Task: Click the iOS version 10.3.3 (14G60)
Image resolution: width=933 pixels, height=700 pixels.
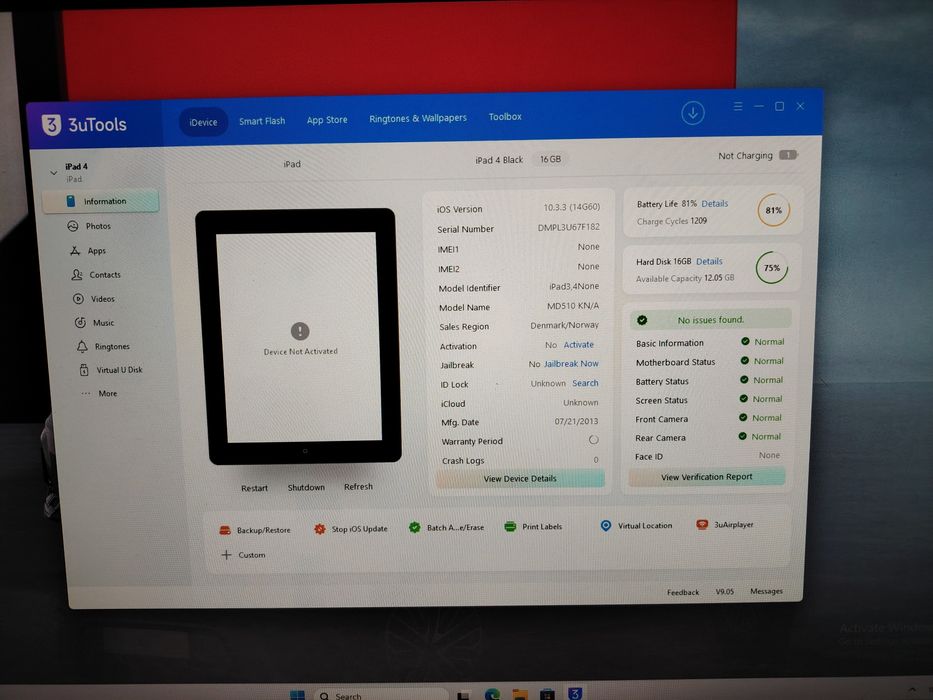Action: (571, 207)
